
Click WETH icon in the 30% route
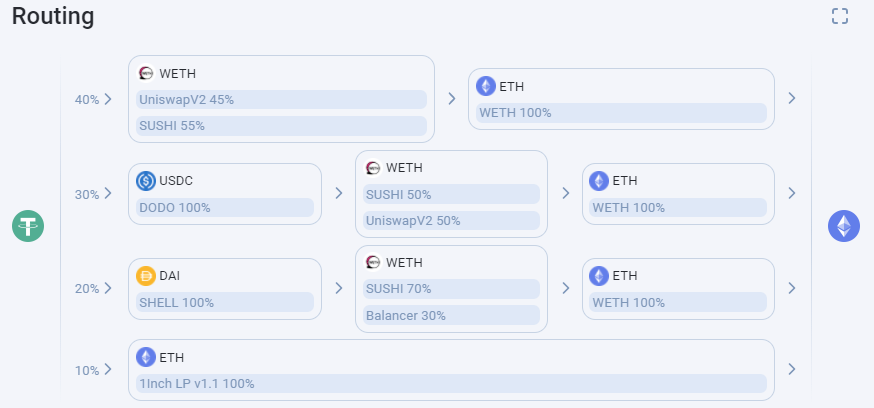point(373,168)
